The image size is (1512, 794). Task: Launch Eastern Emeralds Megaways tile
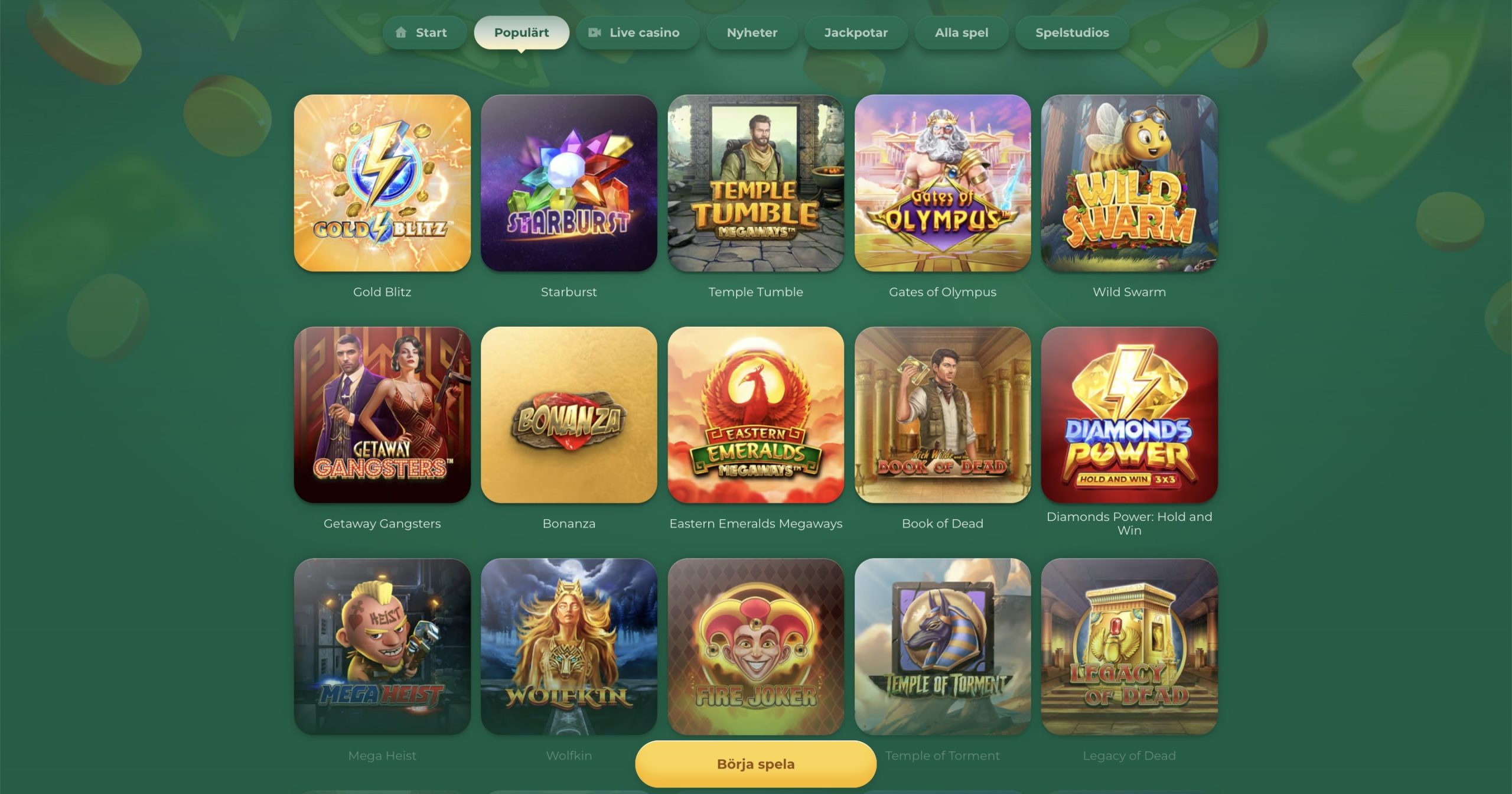(755, 415)
